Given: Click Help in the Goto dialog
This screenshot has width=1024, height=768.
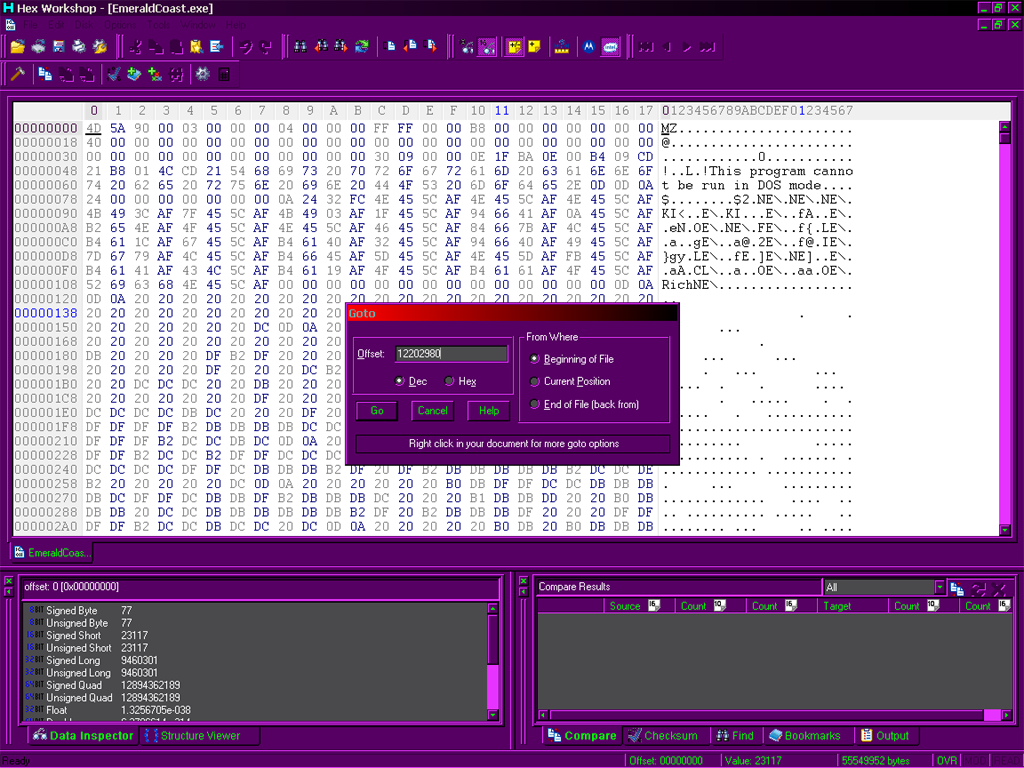Looking at the screenshot, I should pos(488,411).
